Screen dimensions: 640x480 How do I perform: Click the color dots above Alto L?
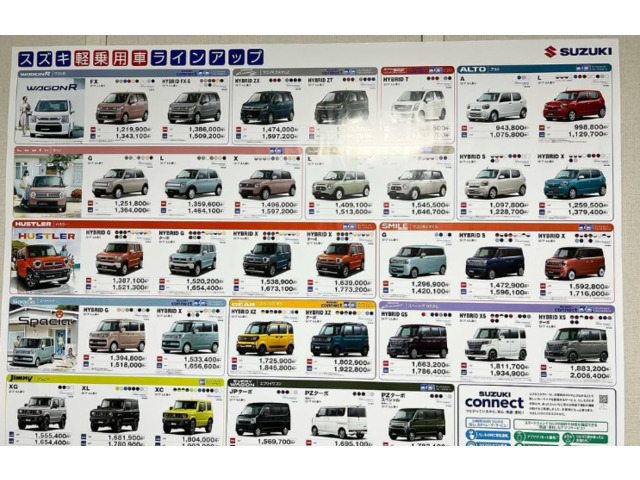[590, 78]
